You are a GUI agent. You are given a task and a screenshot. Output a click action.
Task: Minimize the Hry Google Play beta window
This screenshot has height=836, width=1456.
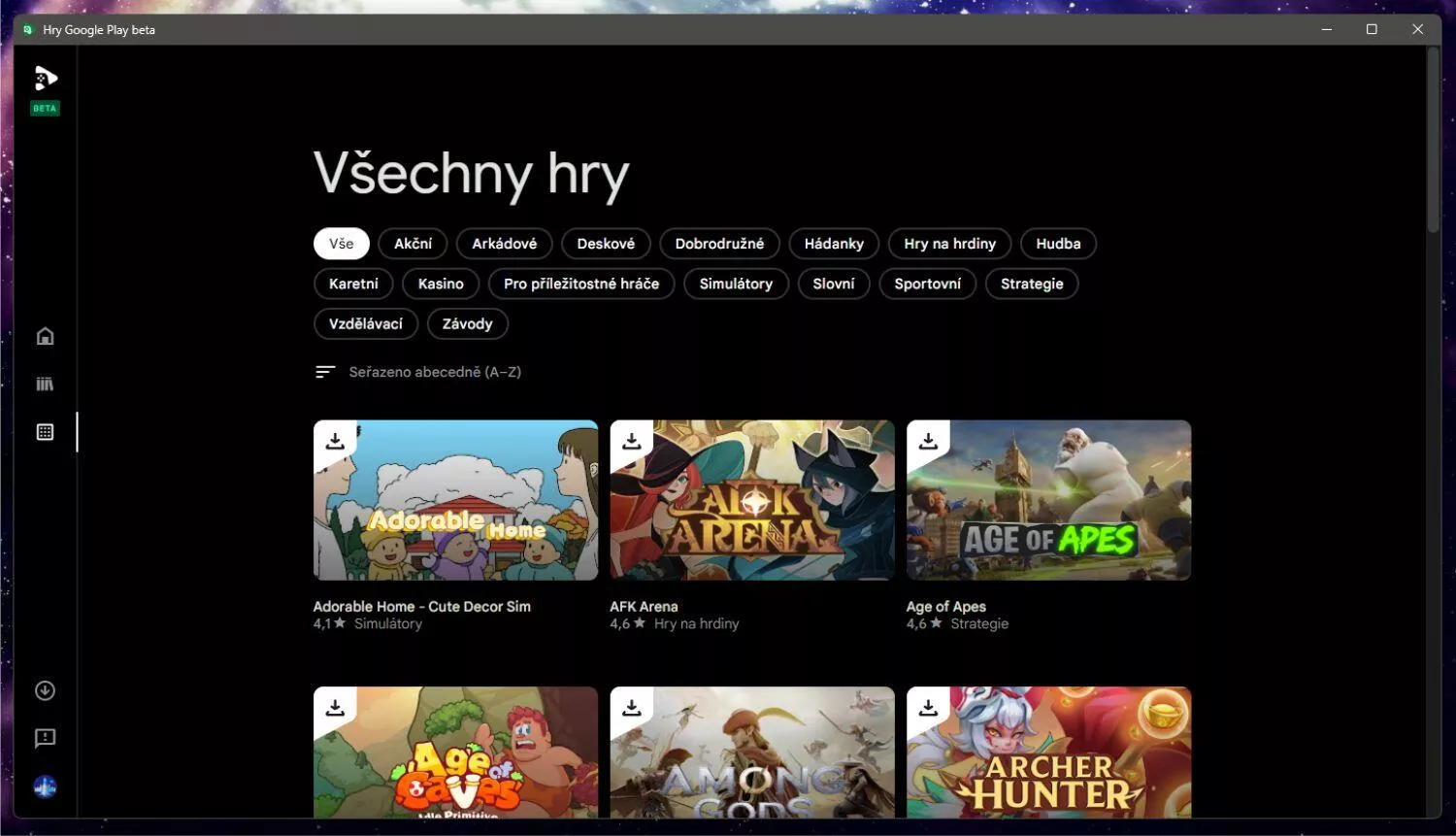[1326, 29]
